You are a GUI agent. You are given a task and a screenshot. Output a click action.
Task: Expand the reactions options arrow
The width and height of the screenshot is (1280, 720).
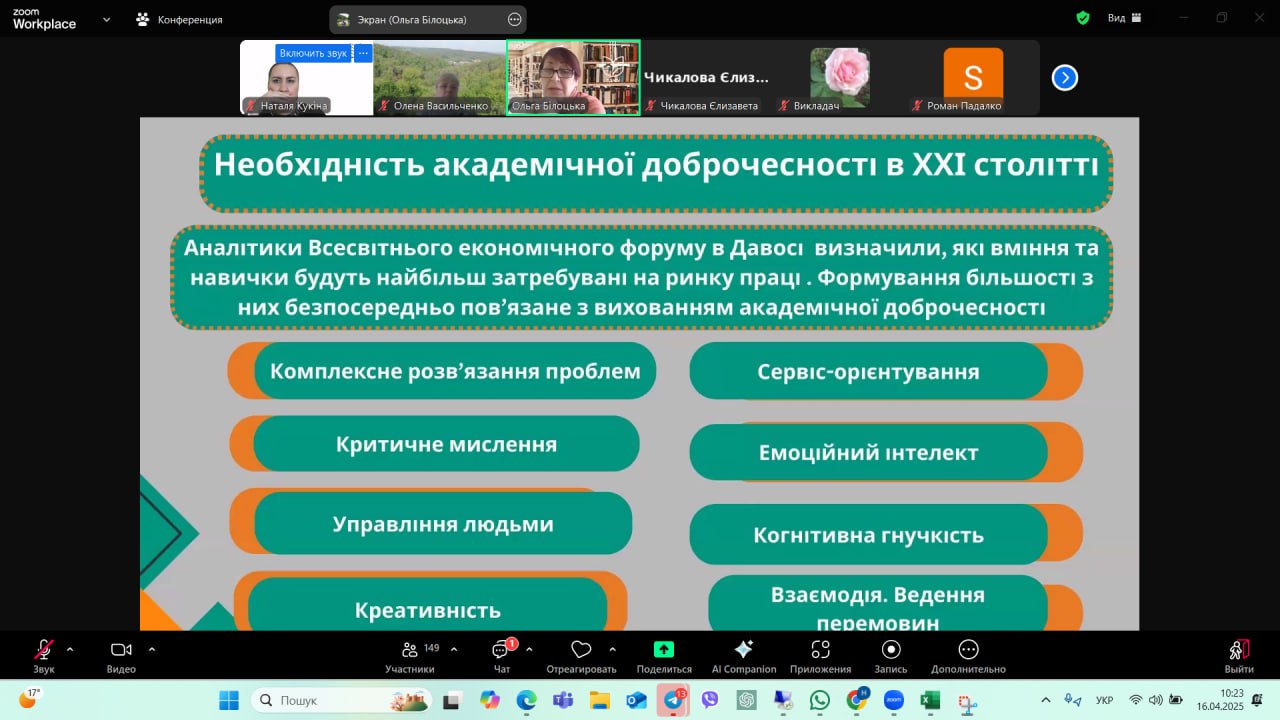[612, 649]
